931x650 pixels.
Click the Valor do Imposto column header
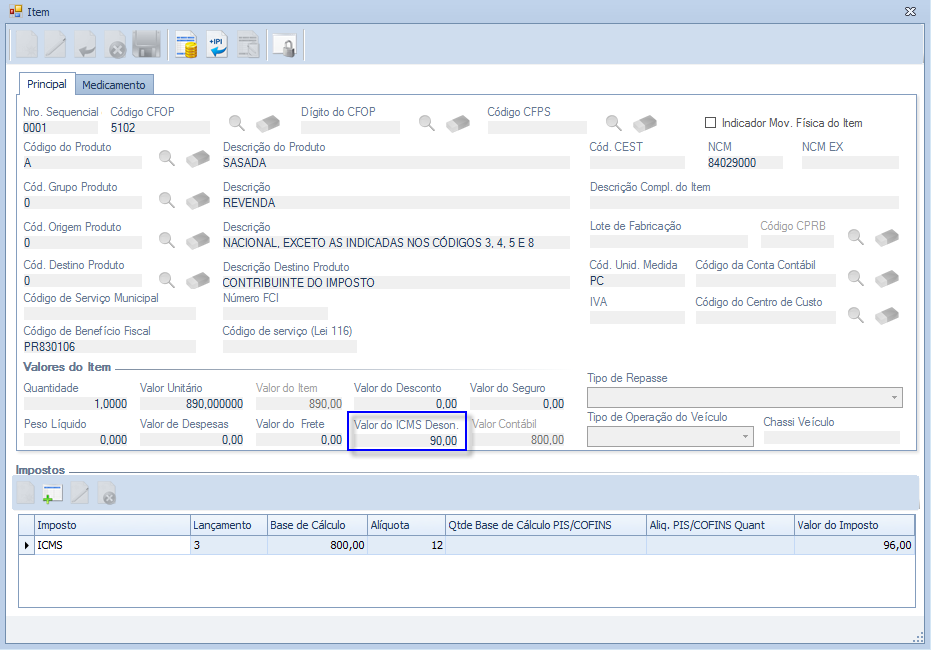tap(853, 525)
